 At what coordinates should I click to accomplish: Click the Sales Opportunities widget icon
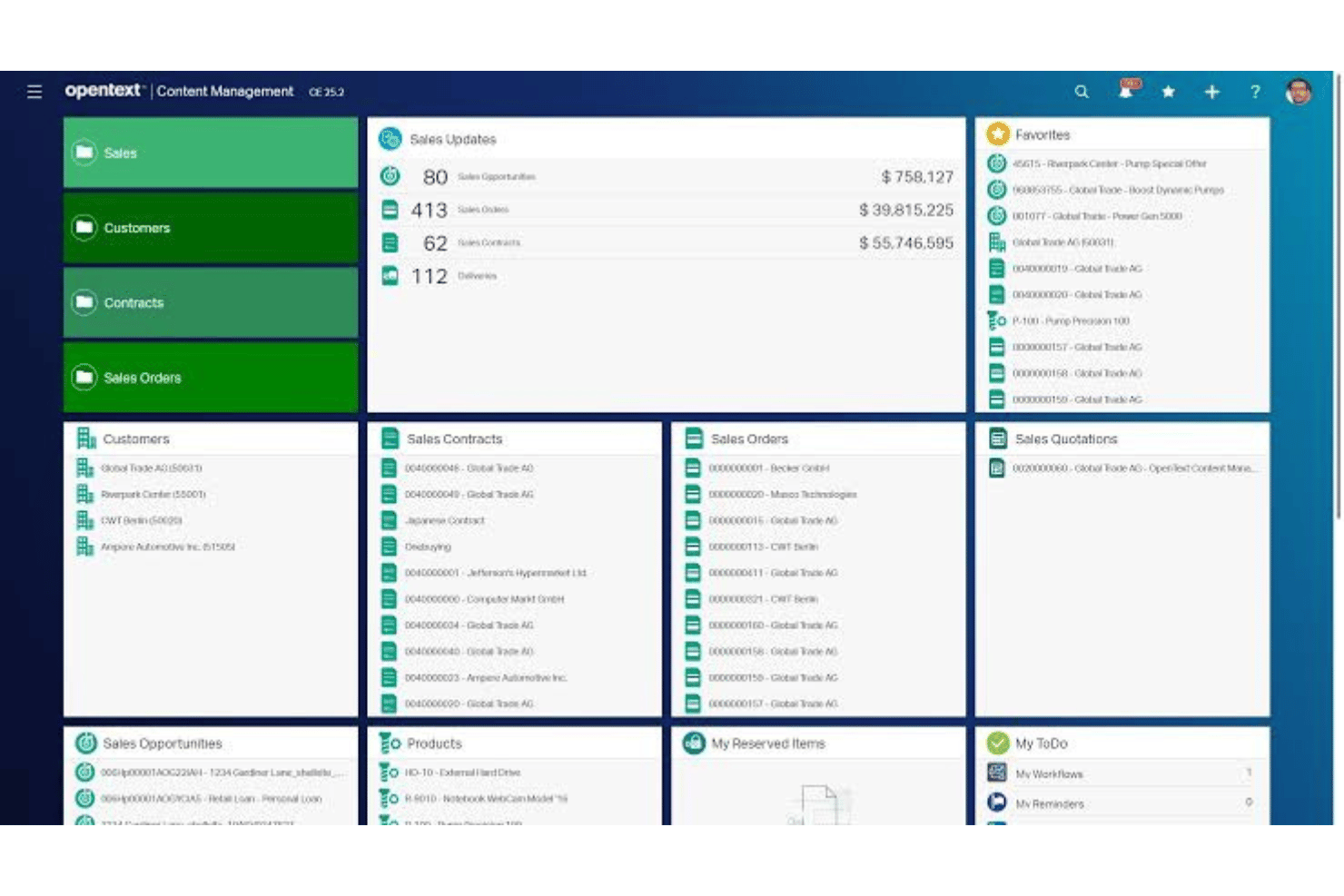pyautogui.click(x=86, y=743)
